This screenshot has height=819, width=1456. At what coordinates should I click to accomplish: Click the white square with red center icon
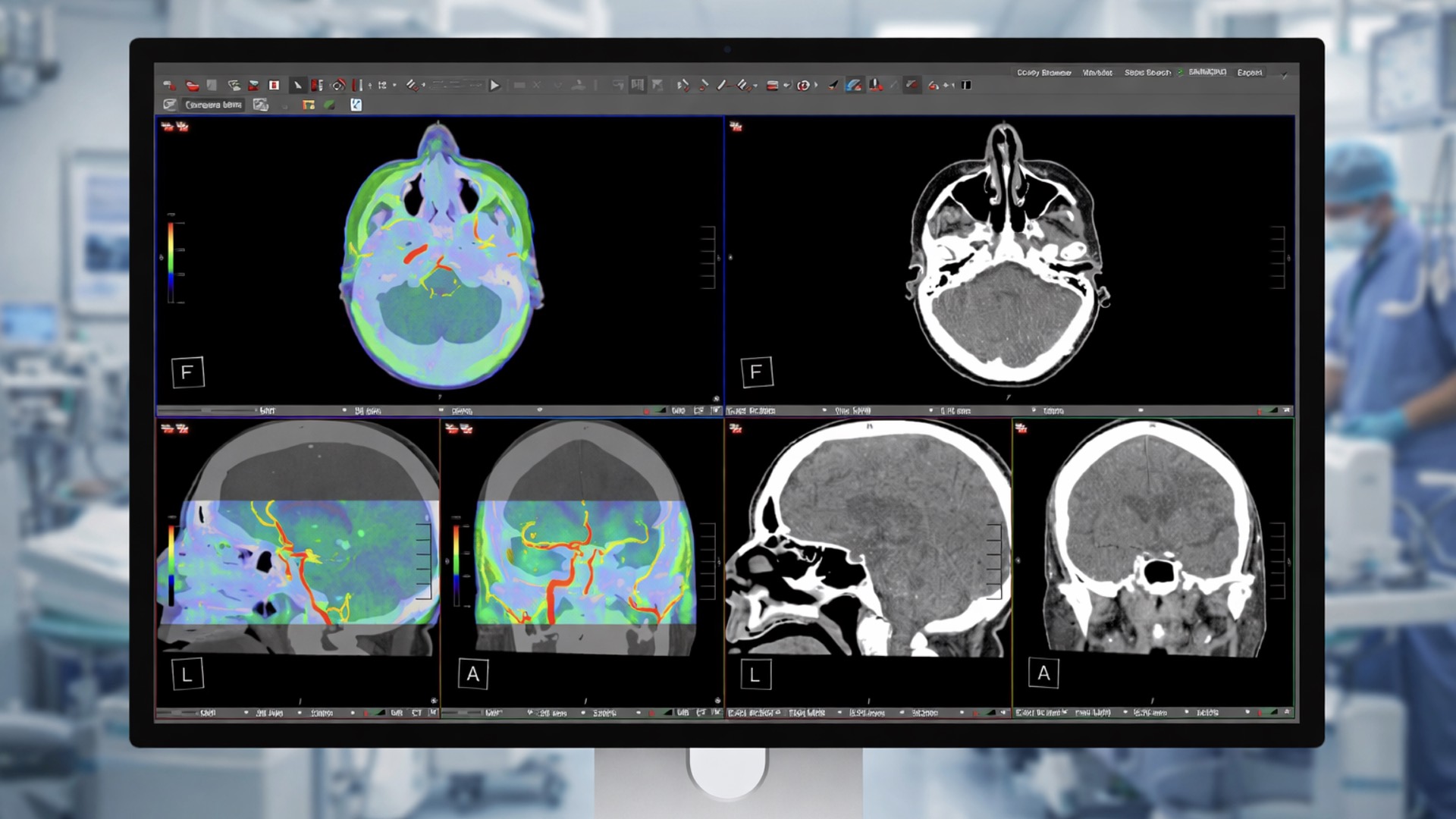point(274,86)
